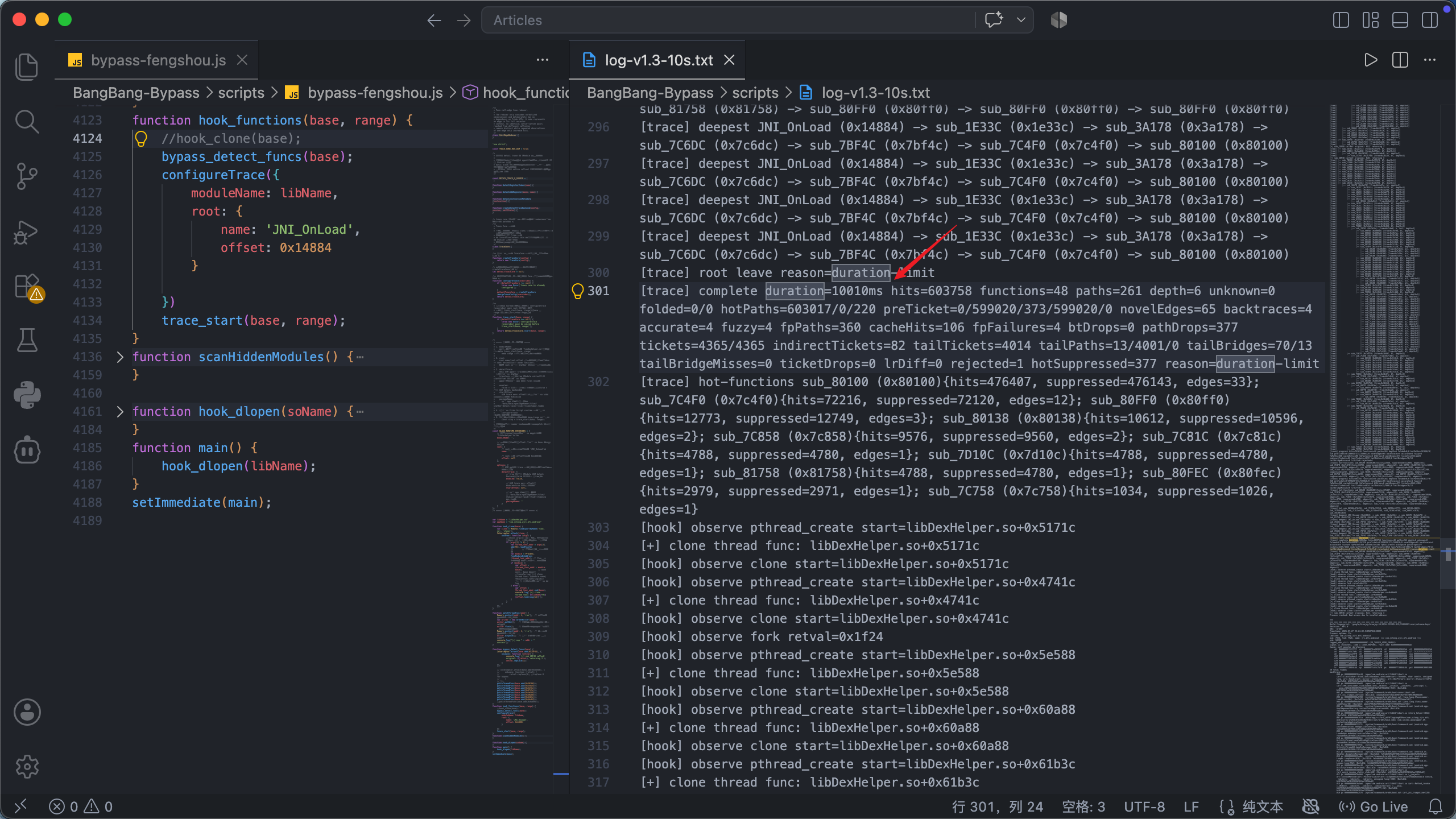Toggle the secondary side bar layout icon
1456x819 pixels.
point(1430,20)
